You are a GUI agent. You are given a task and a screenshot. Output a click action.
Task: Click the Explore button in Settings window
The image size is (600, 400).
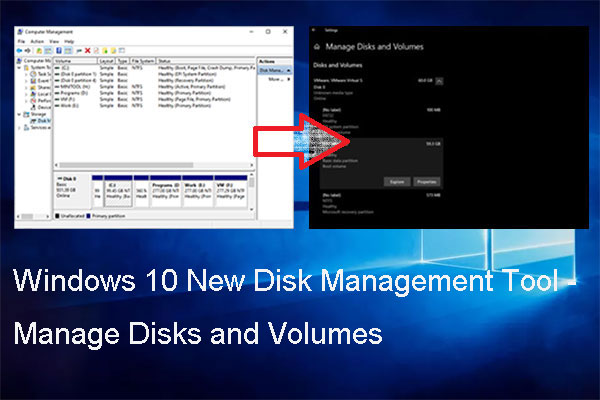tap(397, 182)
